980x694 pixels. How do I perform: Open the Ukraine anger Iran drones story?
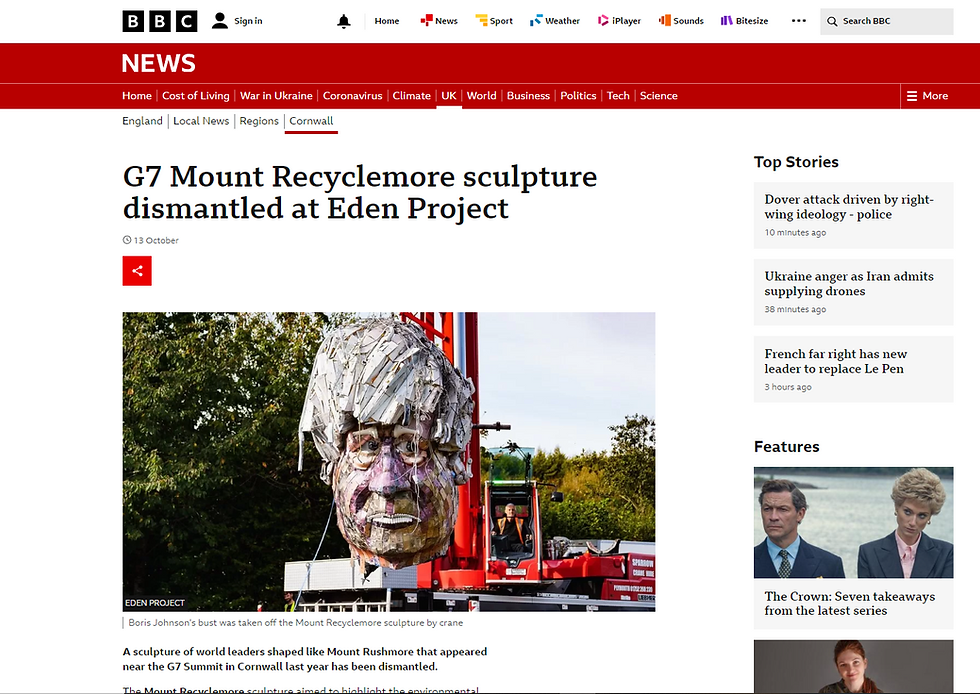click(849, 284)
